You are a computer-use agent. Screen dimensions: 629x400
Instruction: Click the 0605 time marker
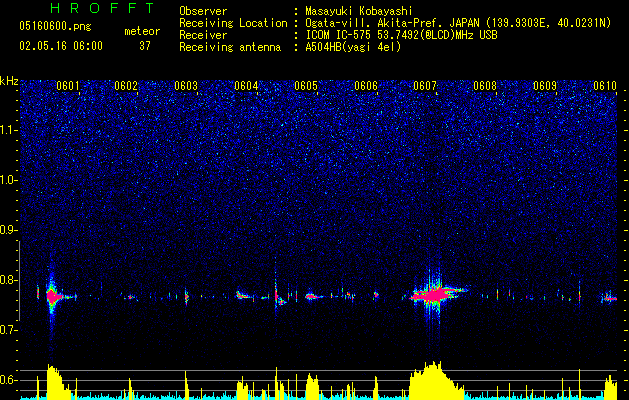306,86
